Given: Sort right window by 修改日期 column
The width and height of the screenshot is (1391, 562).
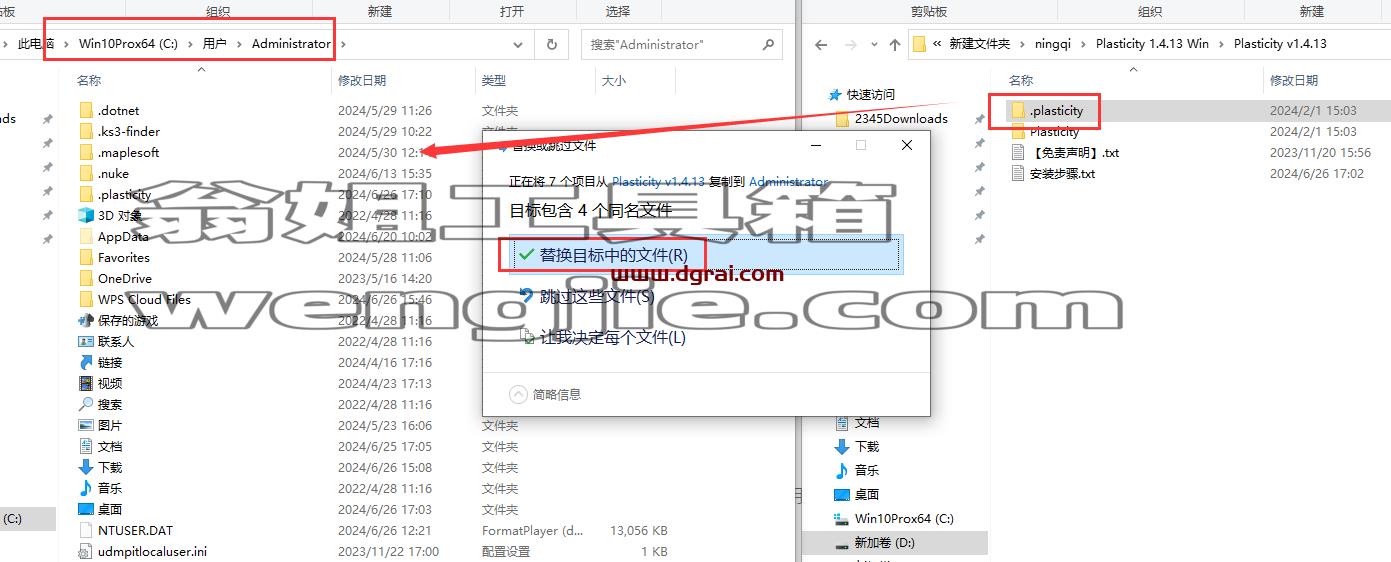Looking at the screenshot, I should click(1294, 80).
